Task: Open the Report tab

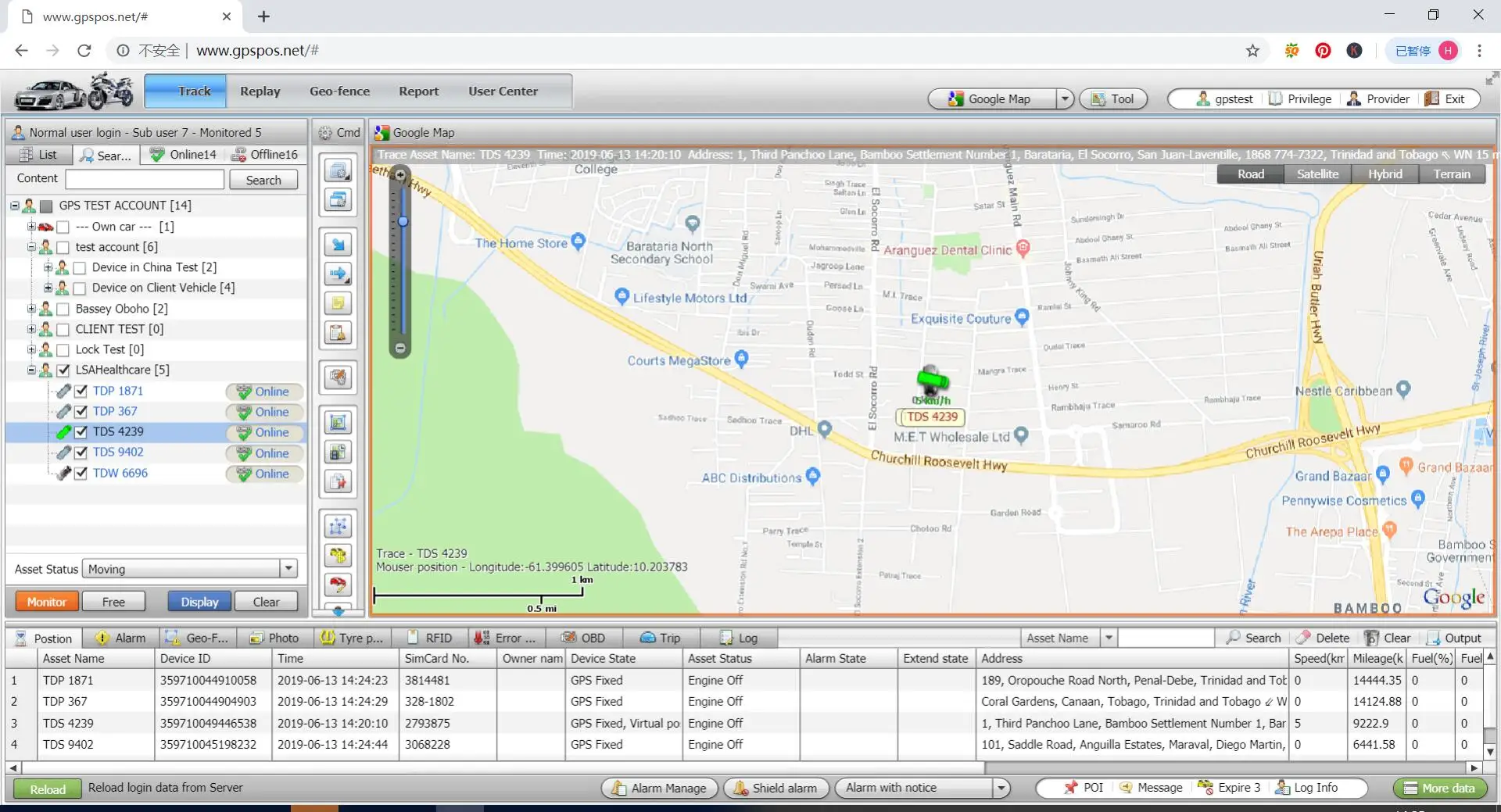Action: 418,91
